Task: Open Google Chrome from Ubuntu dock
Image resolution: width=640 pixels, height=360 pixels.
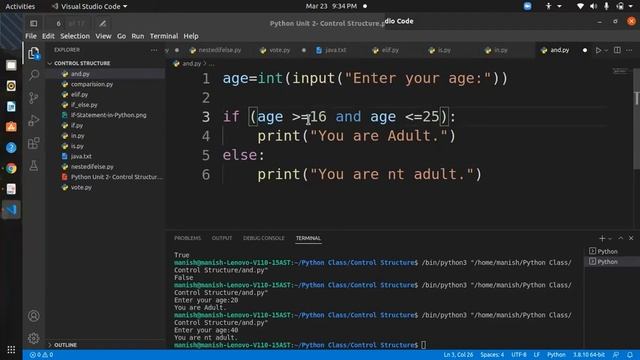Action: pos(11,168)
